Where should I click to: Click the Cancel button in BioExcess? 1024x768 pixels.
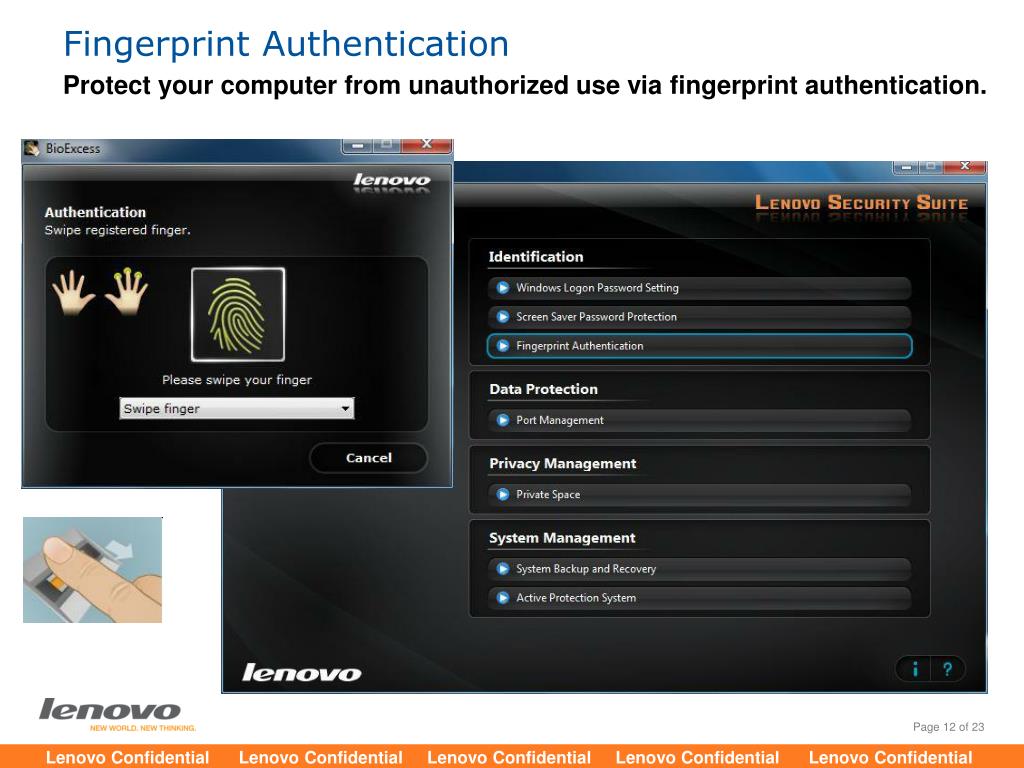(x=368, y=458)
